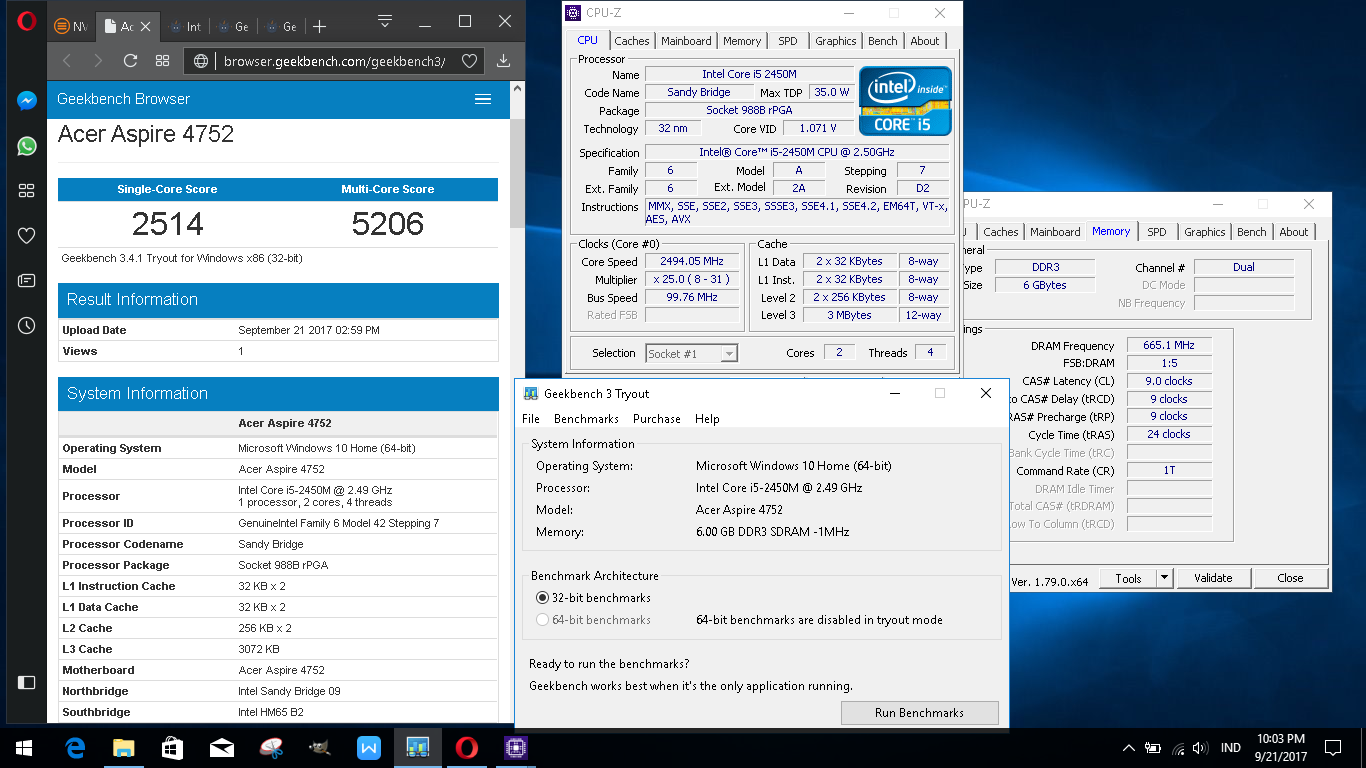Launch Microsoft Edge from taskbar
The height and width of the screenshot is (768, 1366).
click(x=74, y=747)
